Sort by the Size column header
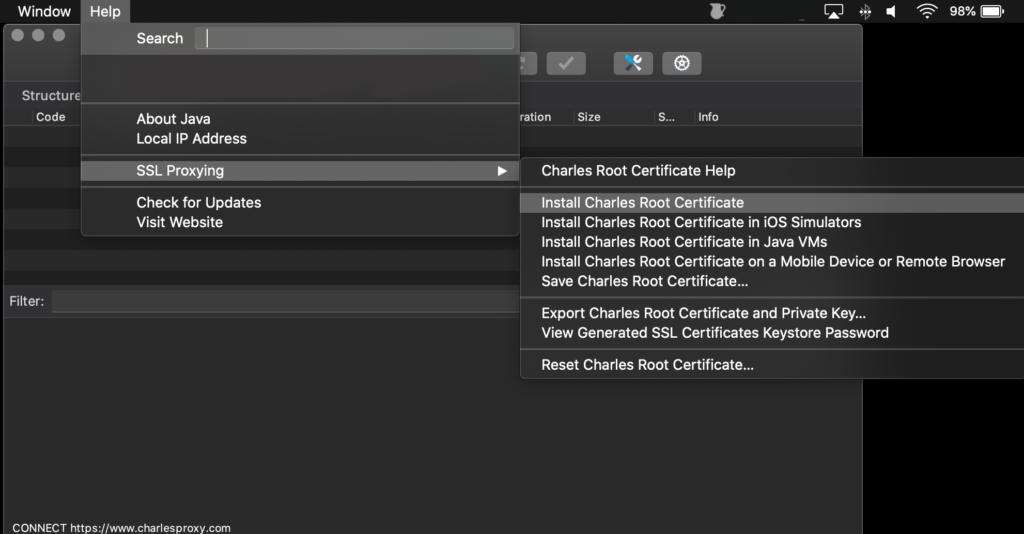Image resolution: width=1024 pixels, height=534 pixels. [x=588, y=117]
